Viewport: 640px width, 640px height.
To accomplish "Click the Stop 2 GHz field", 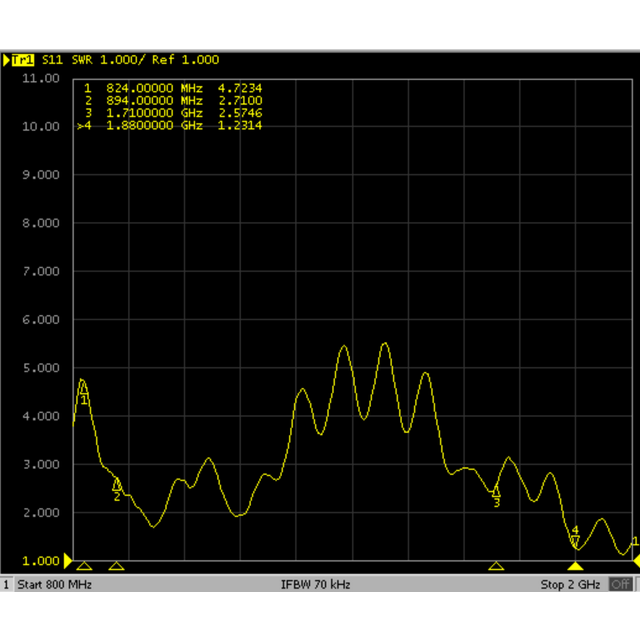I will pos(570,584).
